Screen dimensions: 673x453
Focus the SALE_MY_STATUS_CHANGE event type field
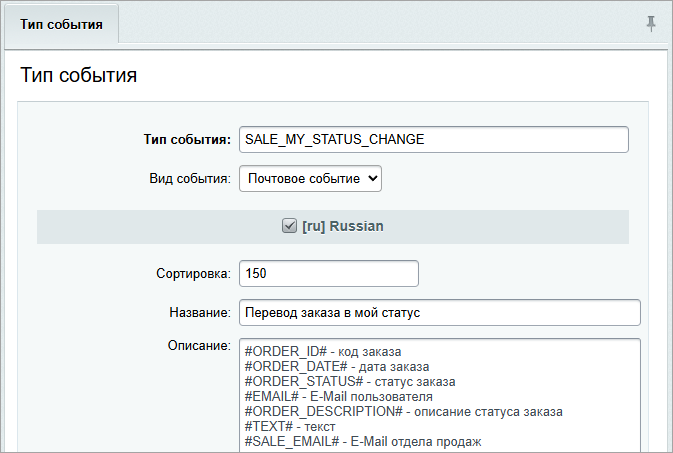433,139
